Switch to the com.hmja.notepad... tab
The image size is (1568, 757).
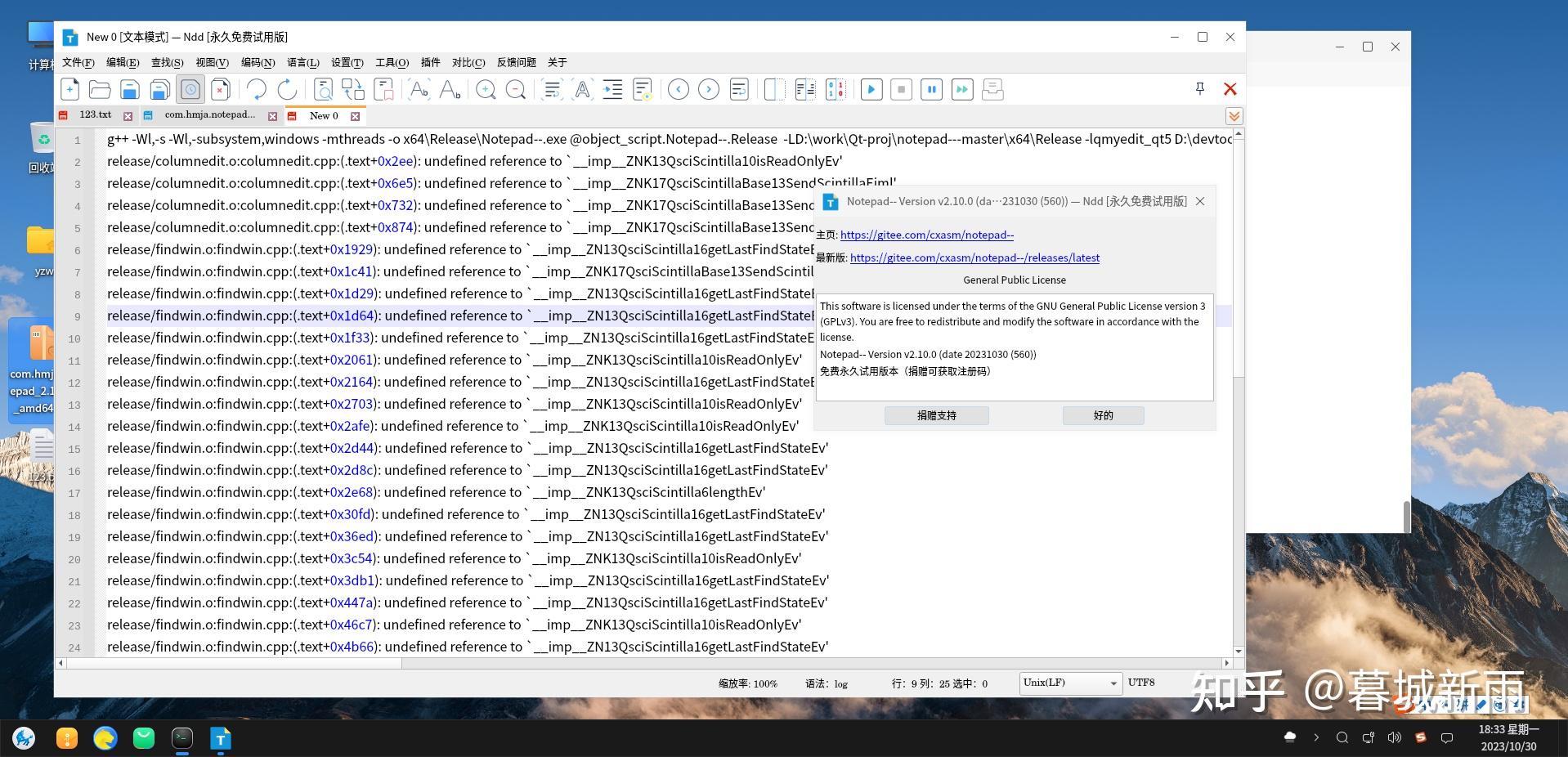[x=210, y=115]
